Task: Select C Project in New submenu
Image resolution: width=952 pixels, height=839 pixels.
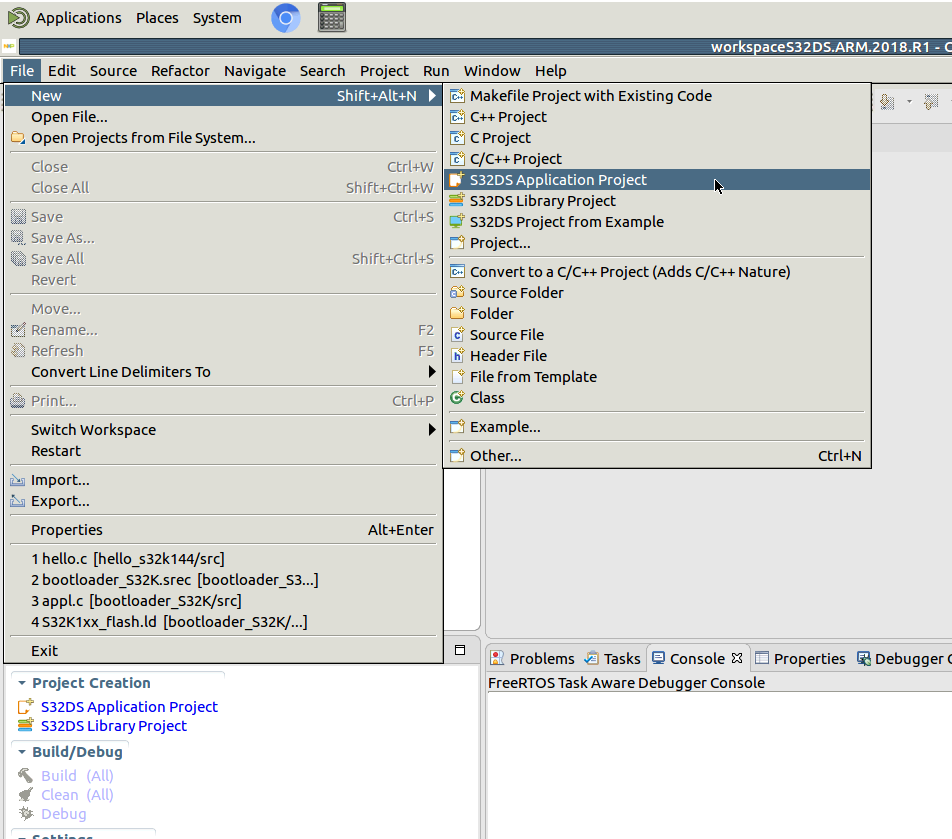Action: 658,138
